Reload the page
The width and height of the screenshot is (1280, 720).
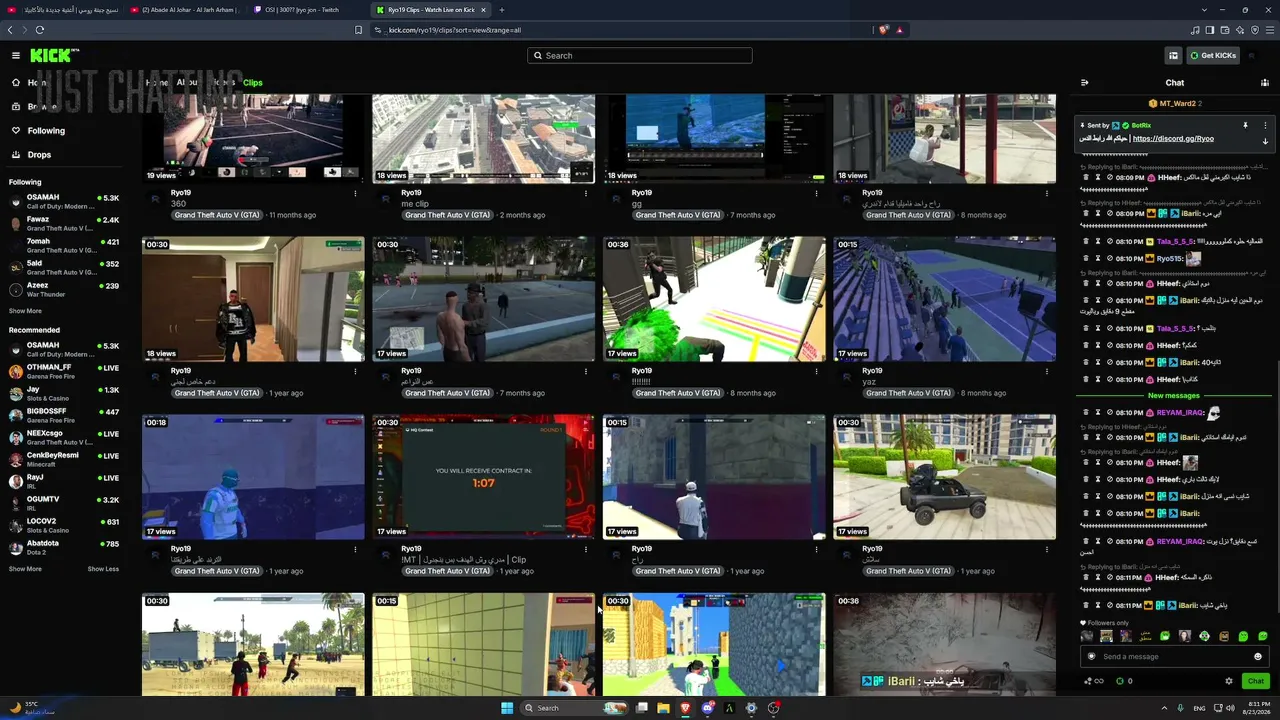click(40, 30)
